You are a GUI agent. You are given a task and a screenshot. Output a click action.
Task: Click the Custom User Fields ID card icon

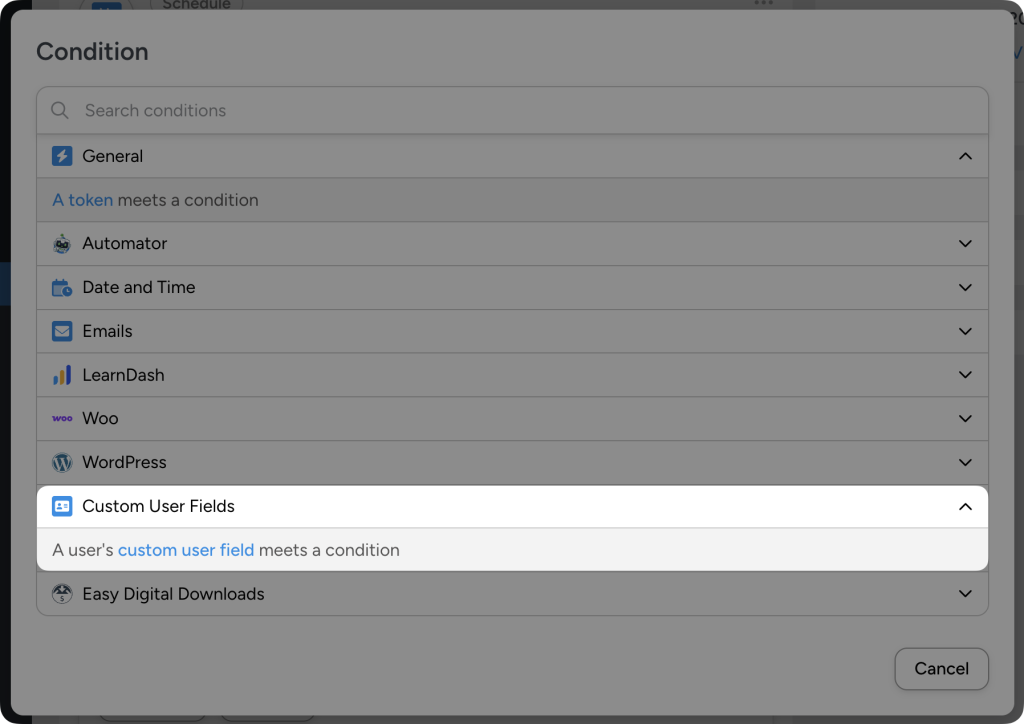[x=61, y=506]
